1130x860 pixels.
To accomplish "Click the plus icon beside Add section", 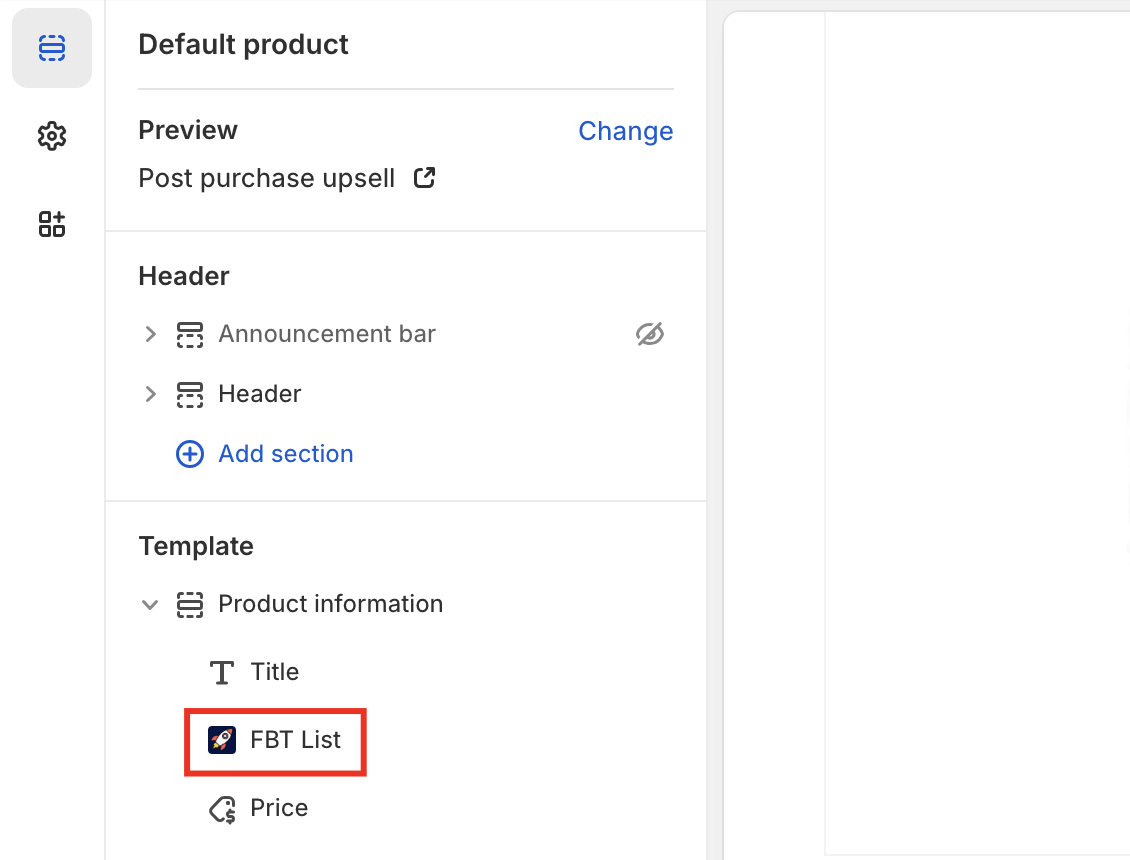I will [190, 454].
